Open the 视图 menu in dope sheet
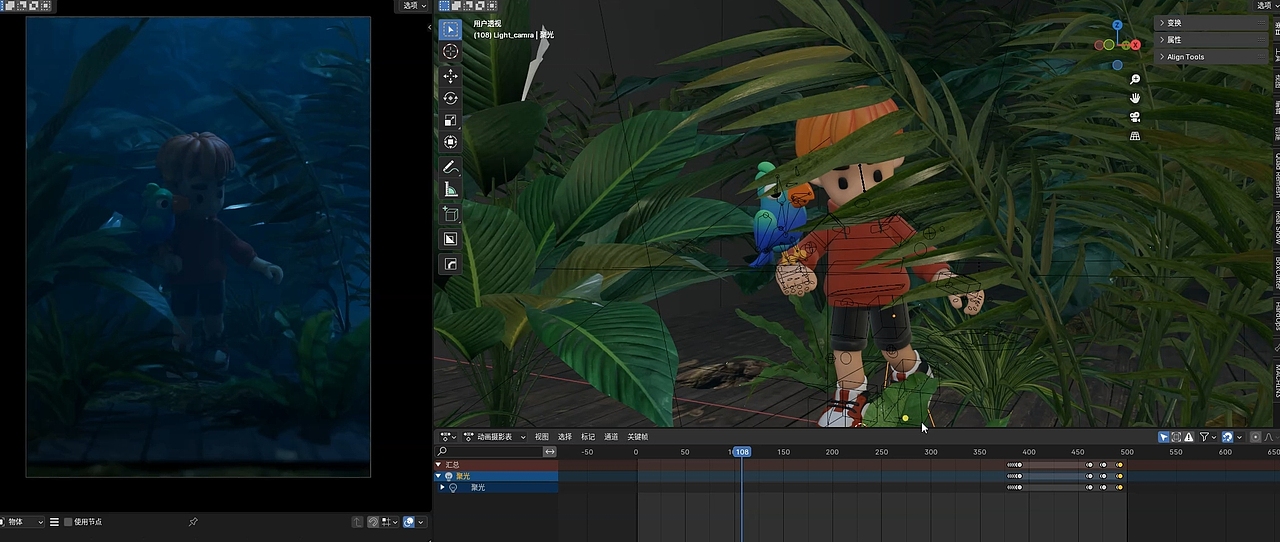The width and height of the screenshot is (1280, 542). tap(542, 437)
